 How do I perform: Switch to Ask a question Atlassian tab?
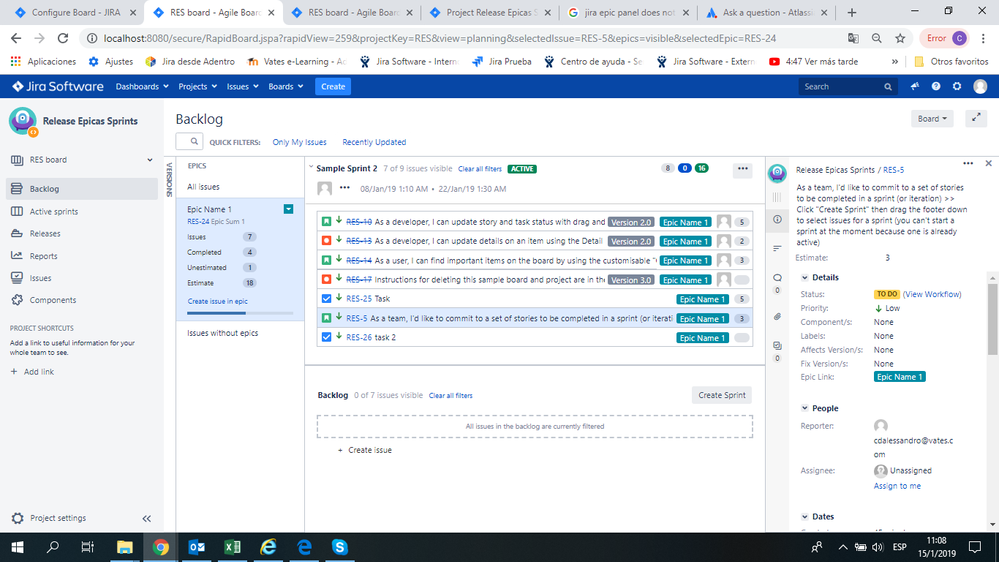[x=765, y=12]
